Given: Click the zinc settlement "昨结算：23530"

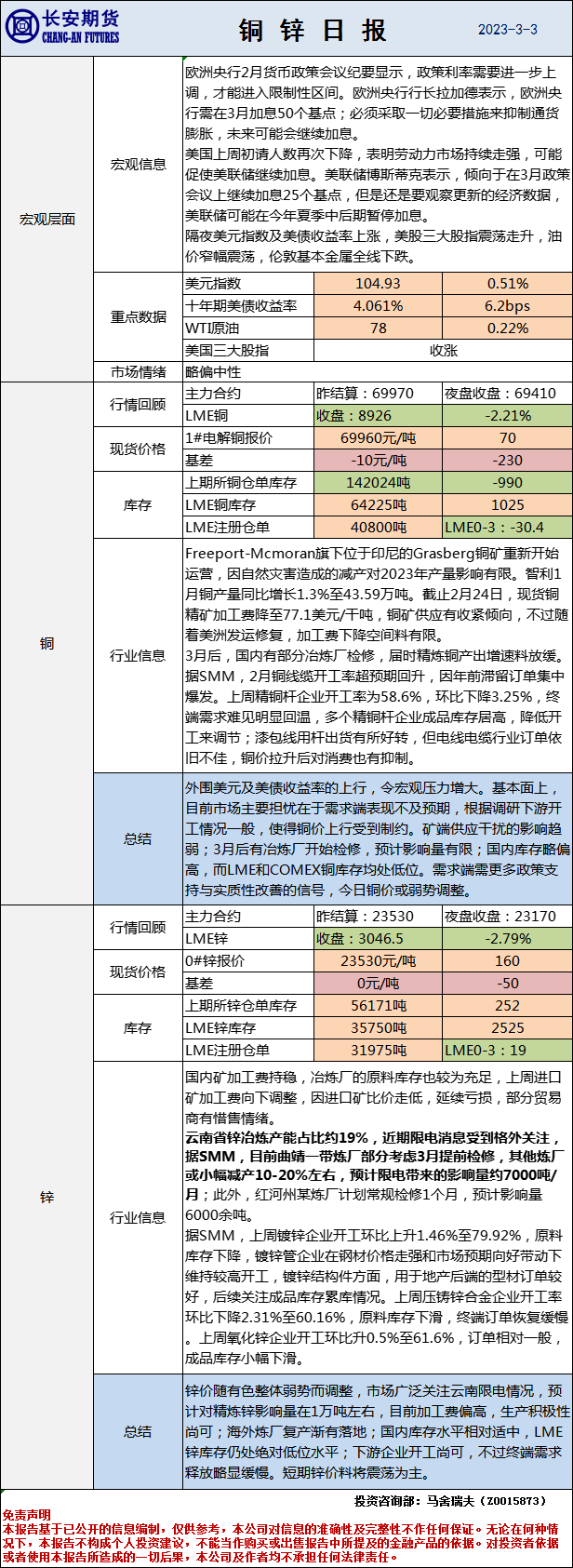Looking at the screenshot, I should [378, 917].
